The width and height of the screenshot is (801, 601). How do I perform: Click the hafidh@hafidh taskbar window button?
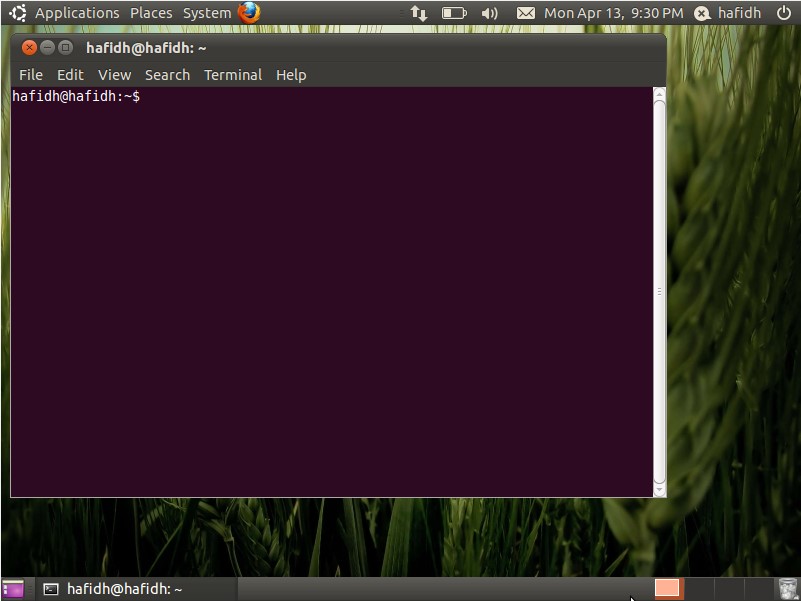113,589
